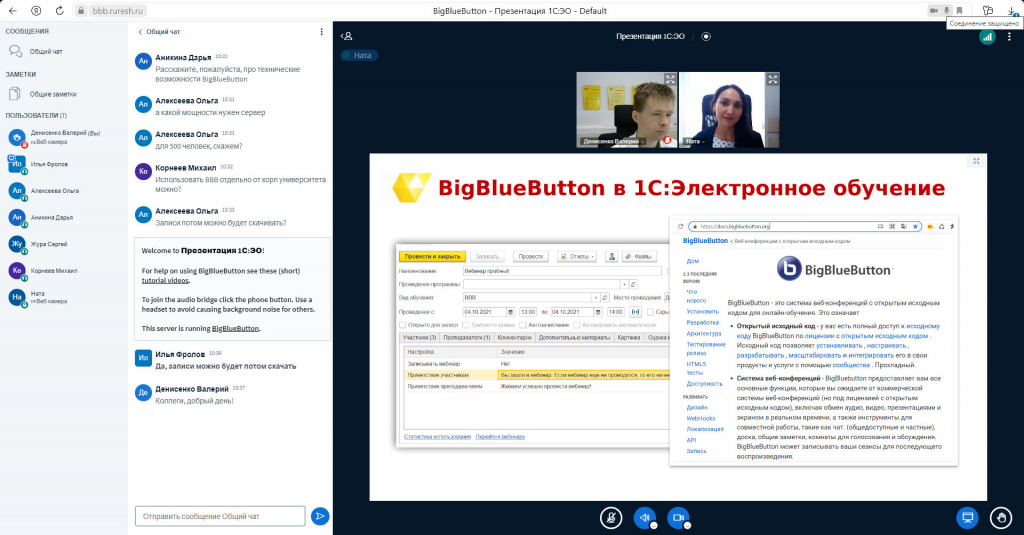Click the recording indicator next to the title
Screen dimensions: 1024x535
(x=706, y=36)
